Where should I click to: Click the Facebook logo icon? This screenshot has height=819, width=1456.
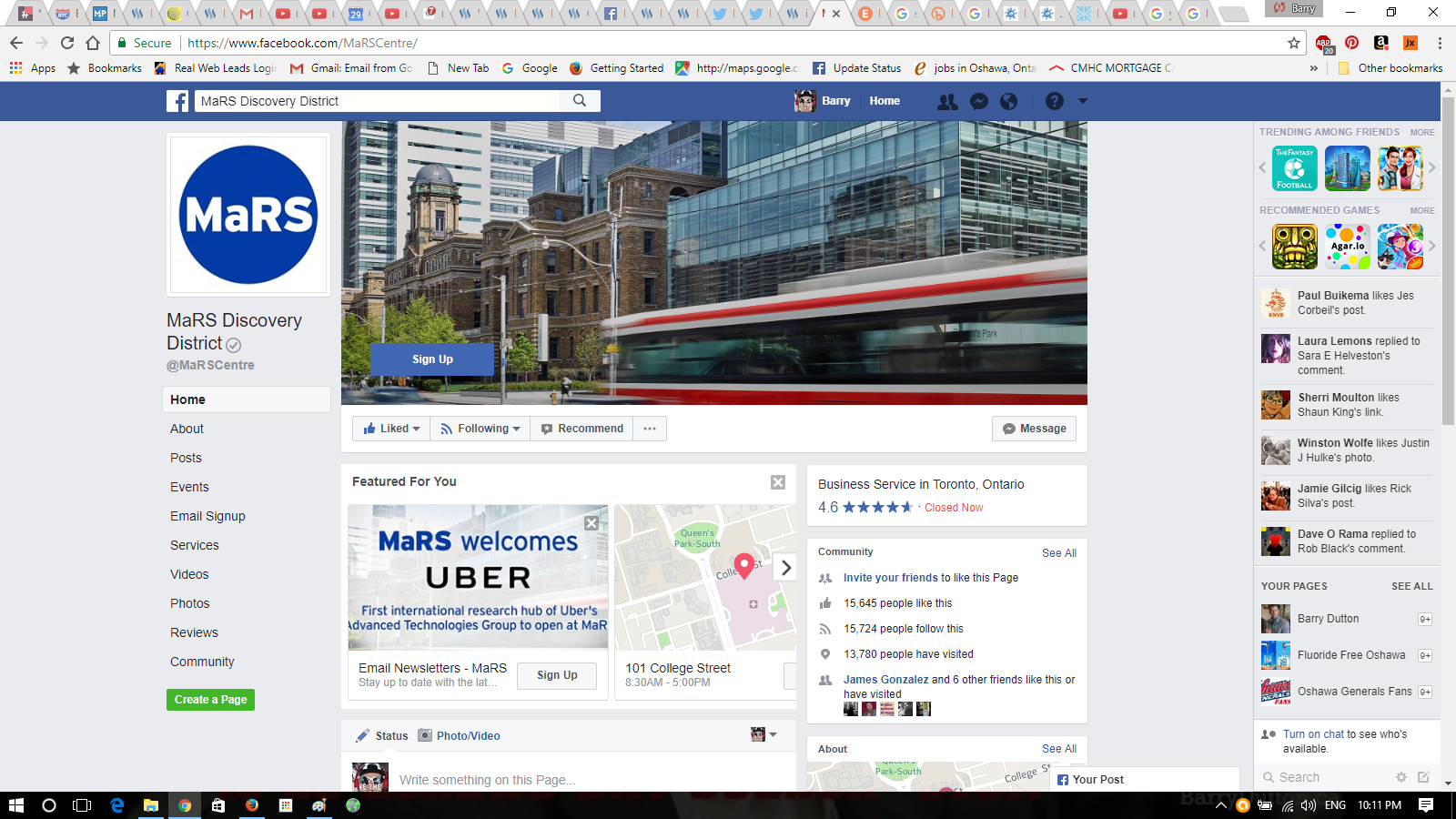click(177, 101)
